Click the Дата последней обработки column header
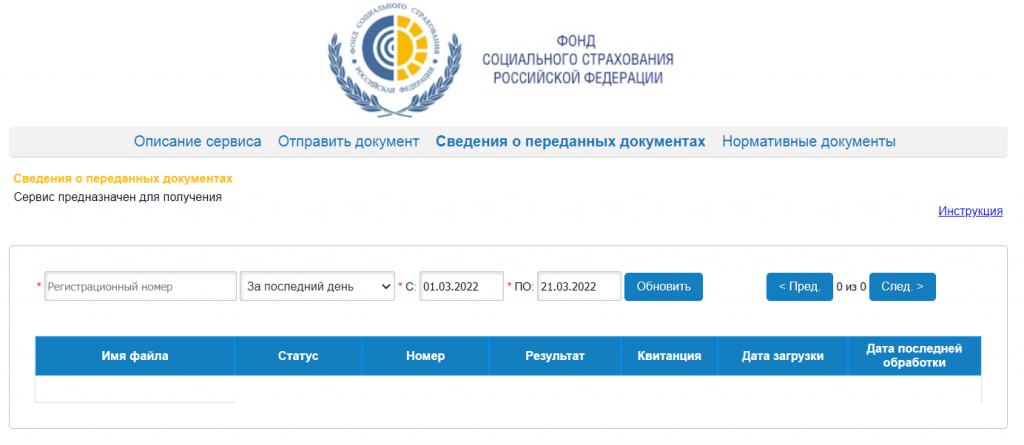 914,356
